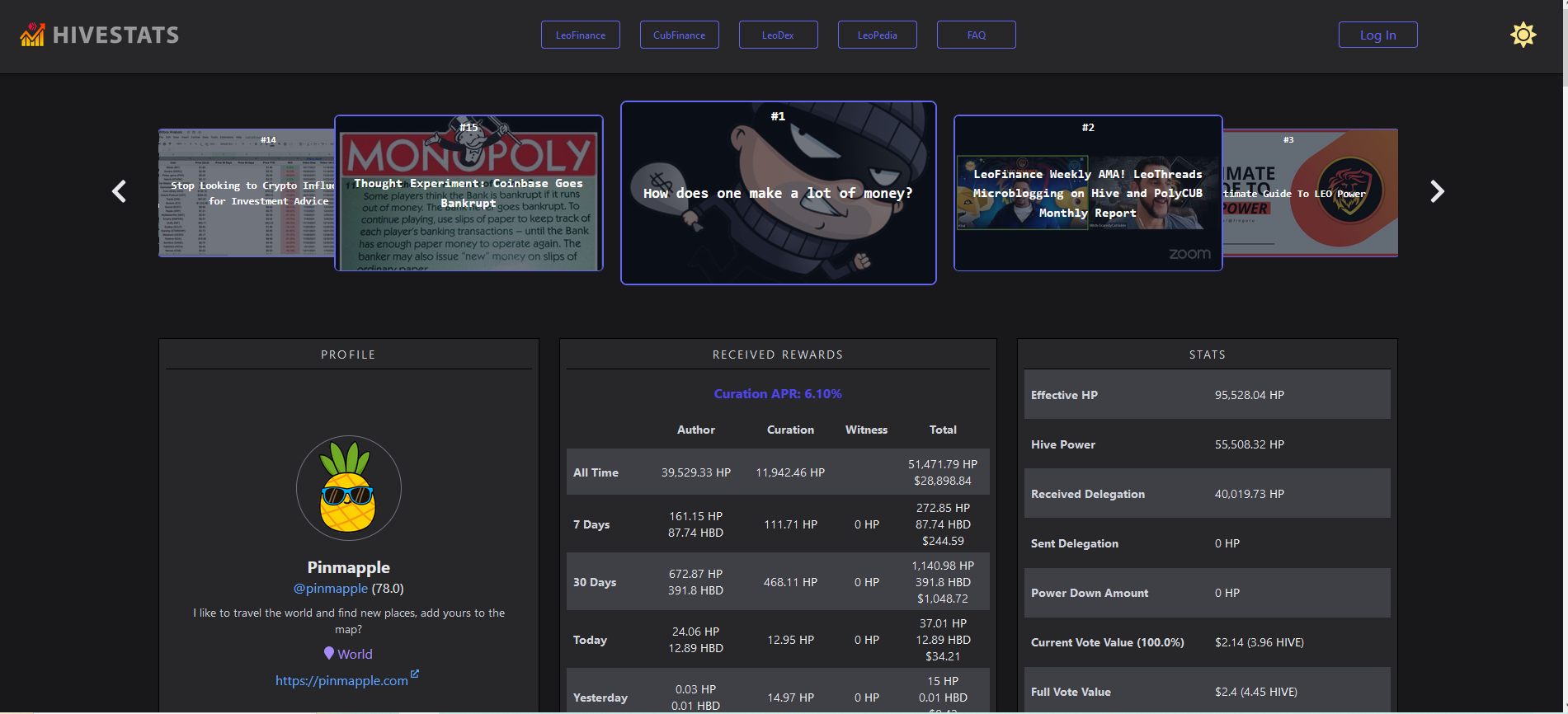Show previous carousel post arrow
This screenshot has width=1568, height=714.
pyautogui.click(x=120, y=192)
